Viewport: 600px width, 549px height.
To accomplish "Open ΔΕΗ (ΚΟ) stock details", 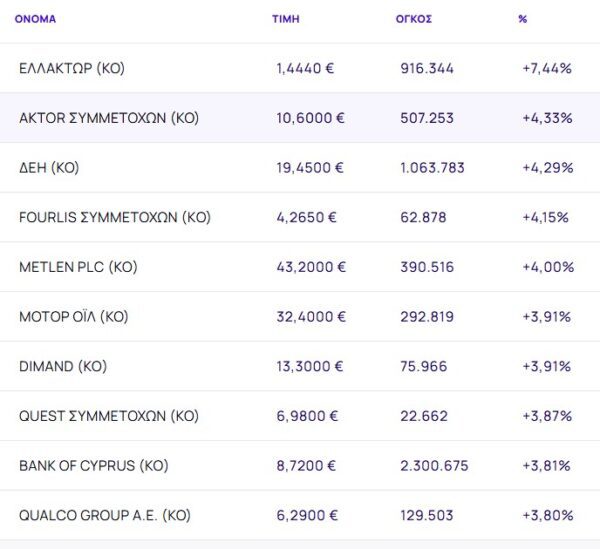I will [x=49, y=168].
